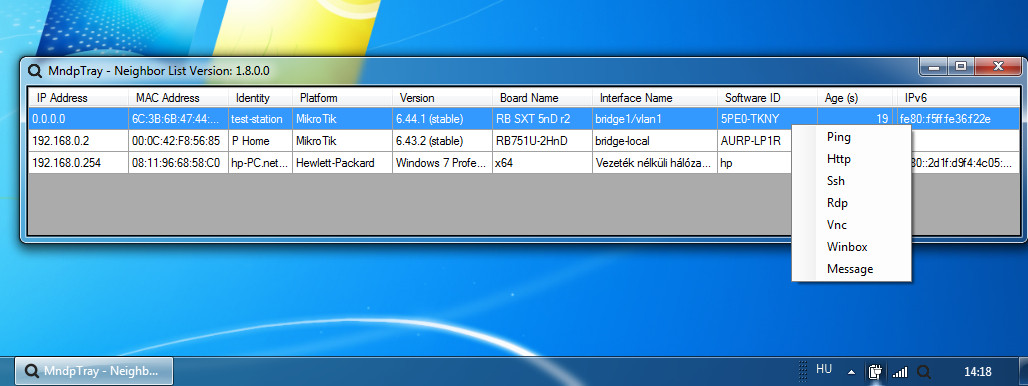This screenshot has height=386, width=1028.
Task: Click the P Home identity cell
Action: click(260, 141)
